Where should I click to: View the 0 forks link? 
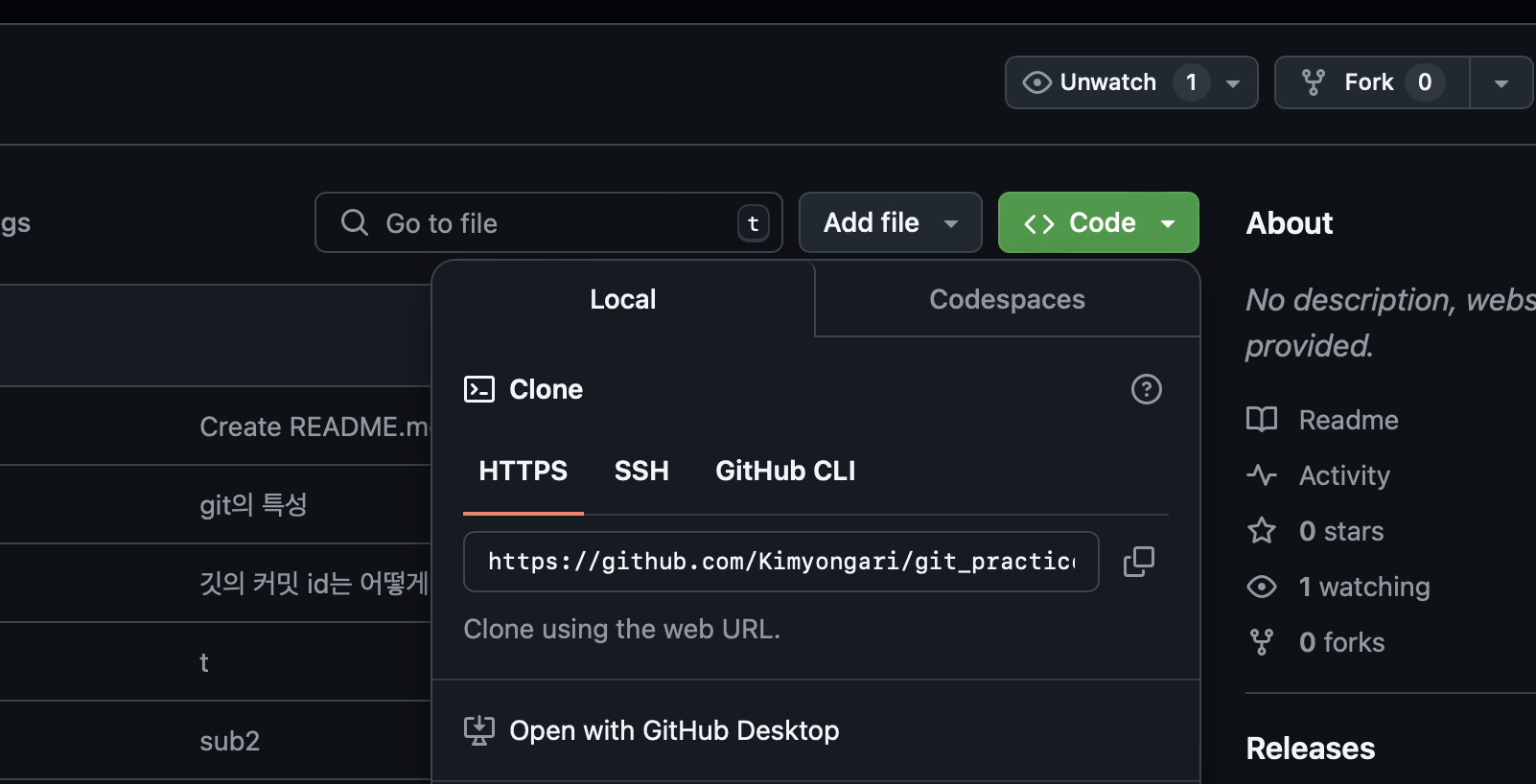point(1341,642)
